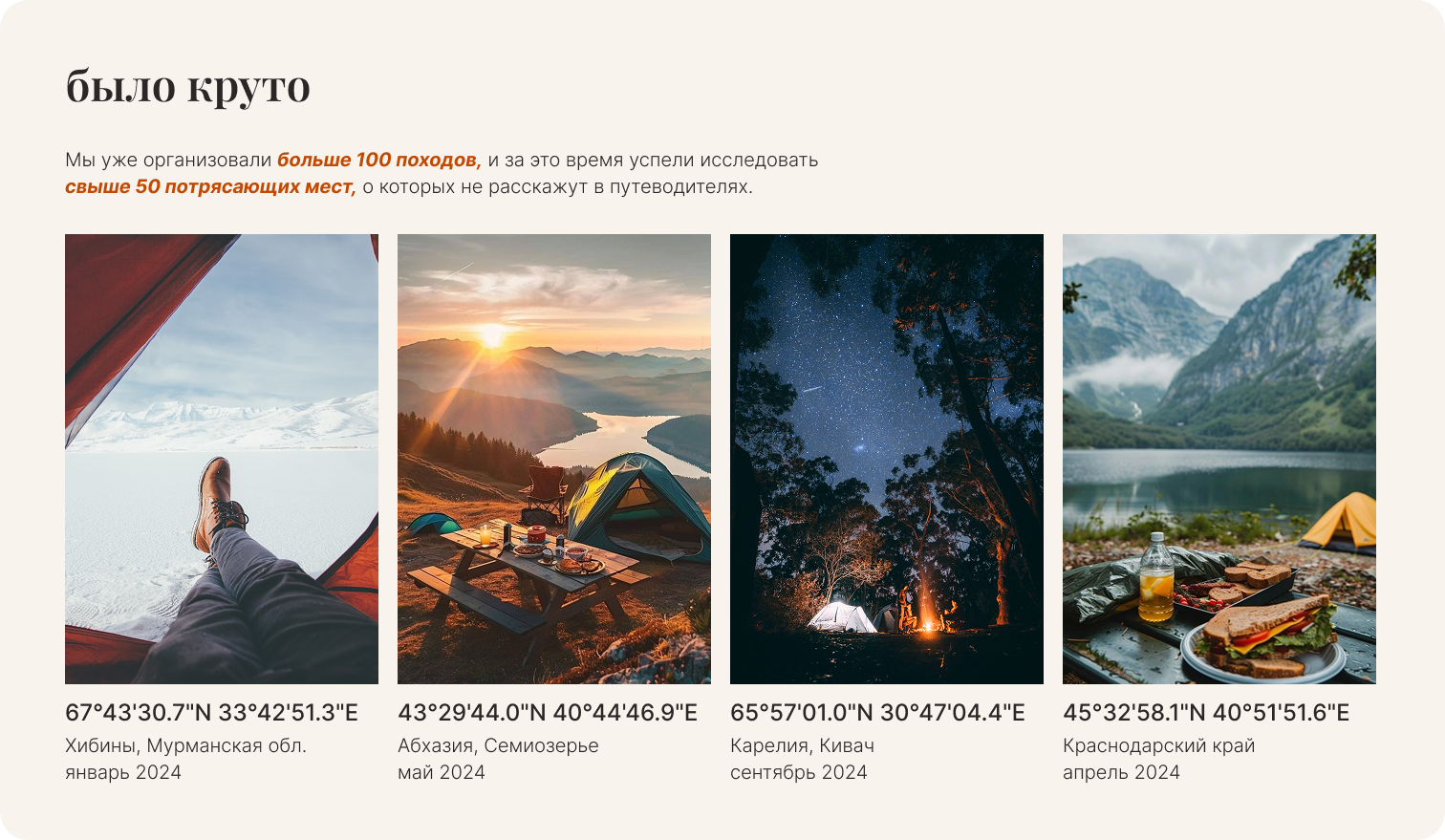
Task: Click the 'апрель 2024' date label
Action: point(1121,772)
